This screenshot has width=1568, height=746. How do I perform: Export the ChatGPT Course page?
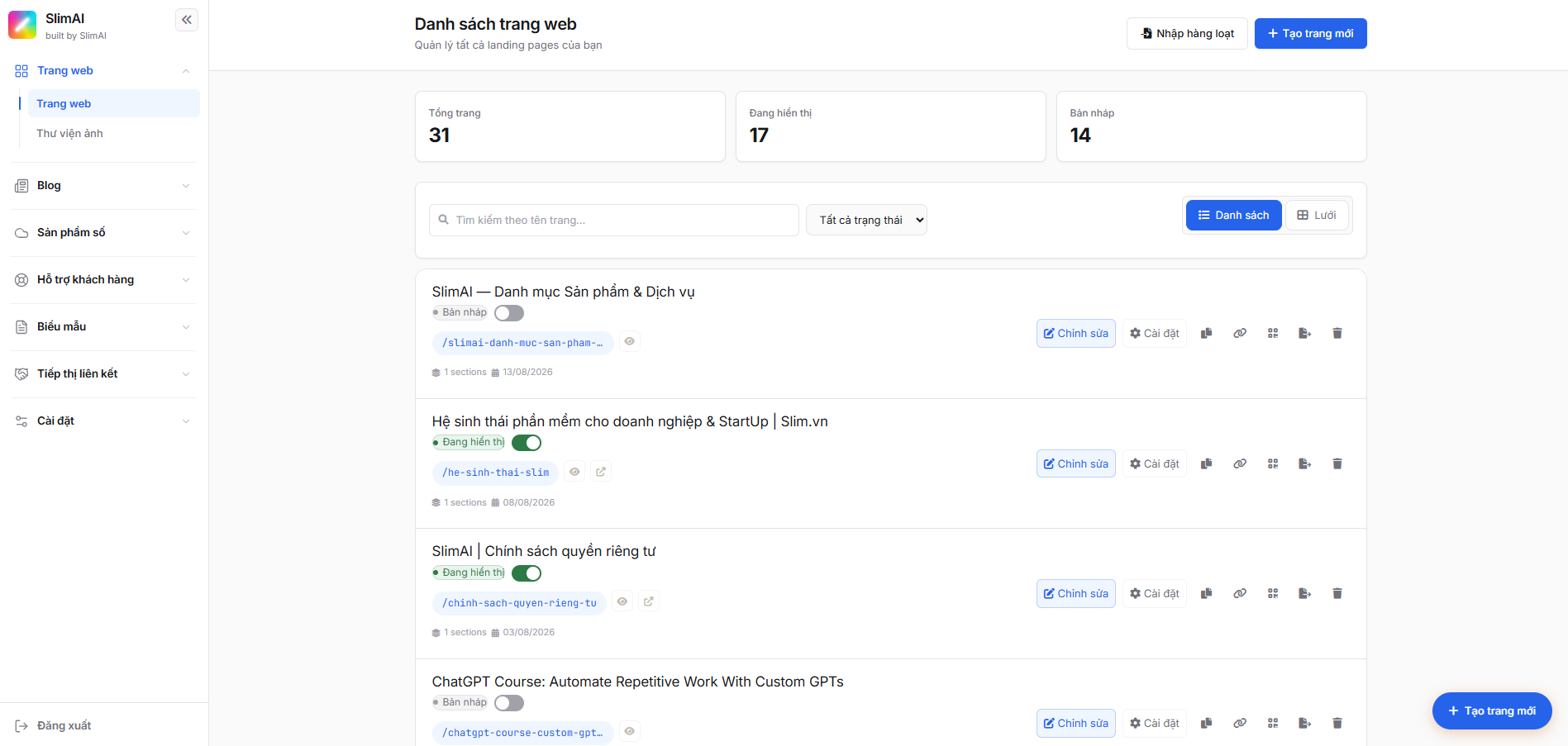pyautogui.click(x=1304, y=723)
